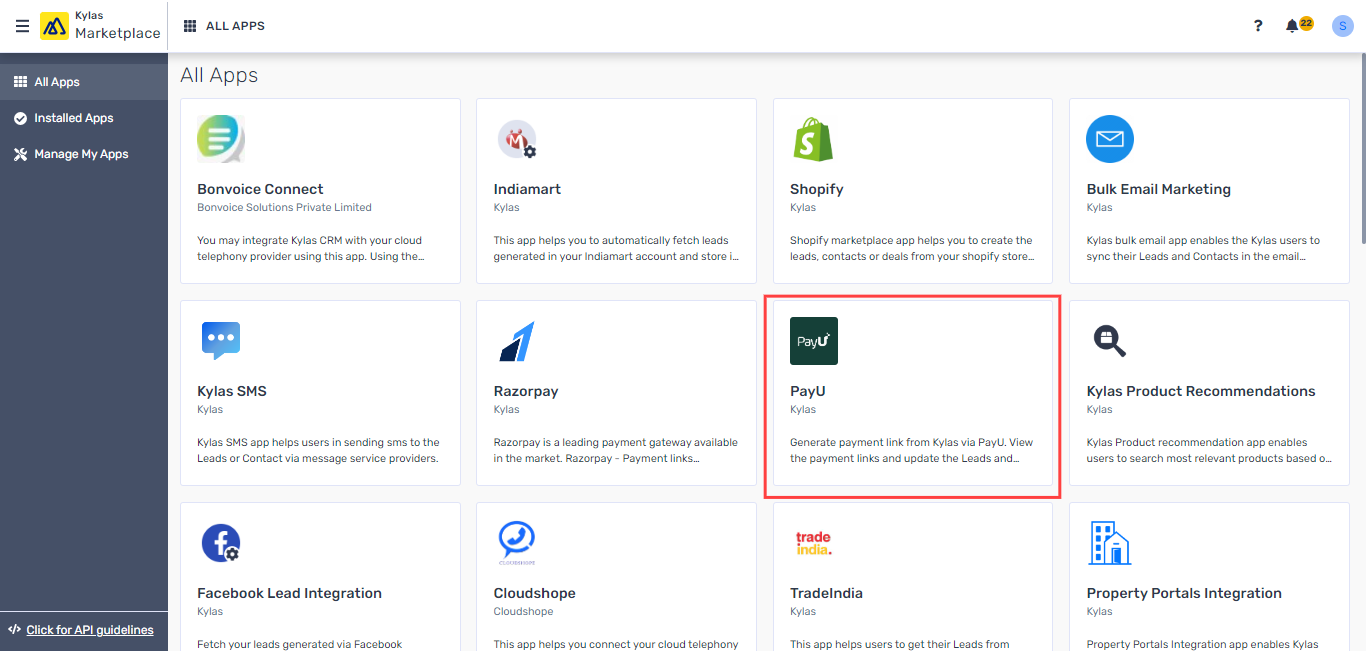Click the API guidelines link

coord(90,630)
